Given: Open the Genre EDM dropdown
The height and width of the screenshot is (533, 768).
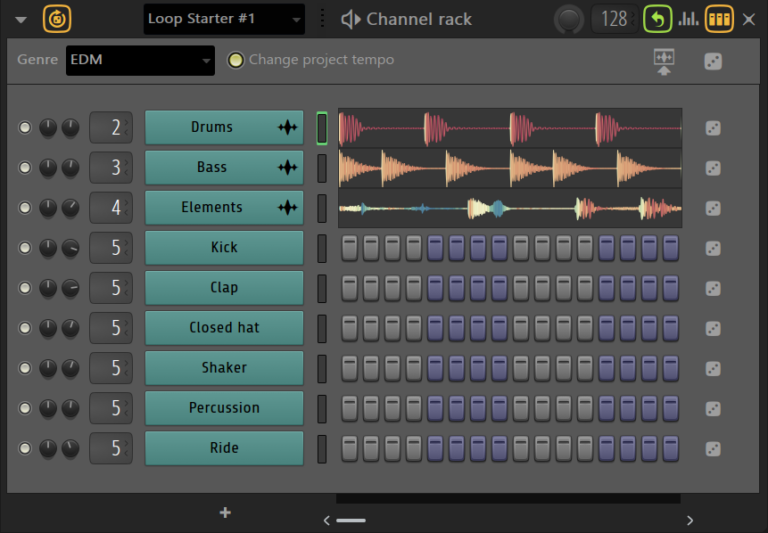Looking at the screenshot, I should tap(140, 60).
